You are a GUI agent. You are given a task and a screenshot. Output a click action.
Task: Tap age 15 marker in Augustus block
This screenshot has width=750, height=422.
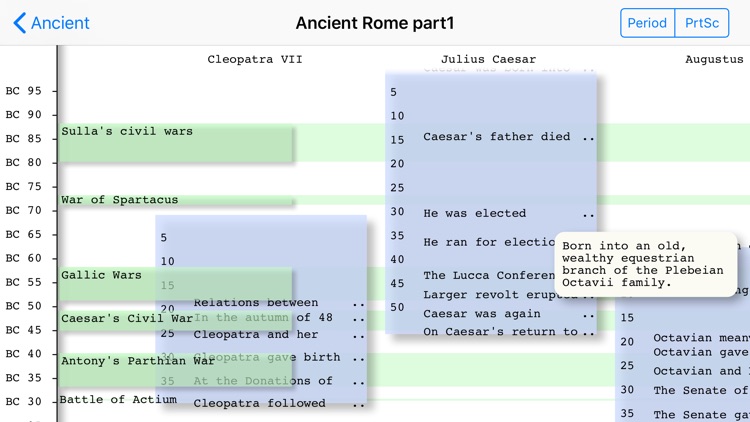coord(627,318)
